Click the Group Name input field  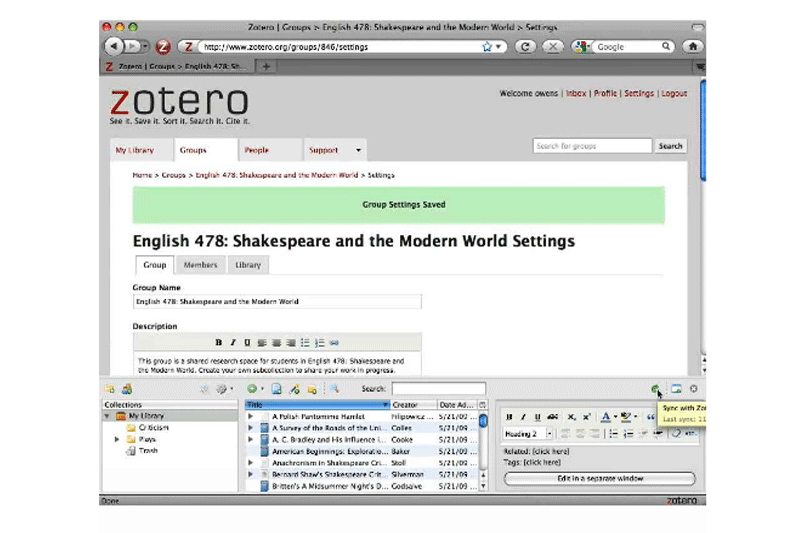(277, 301)
